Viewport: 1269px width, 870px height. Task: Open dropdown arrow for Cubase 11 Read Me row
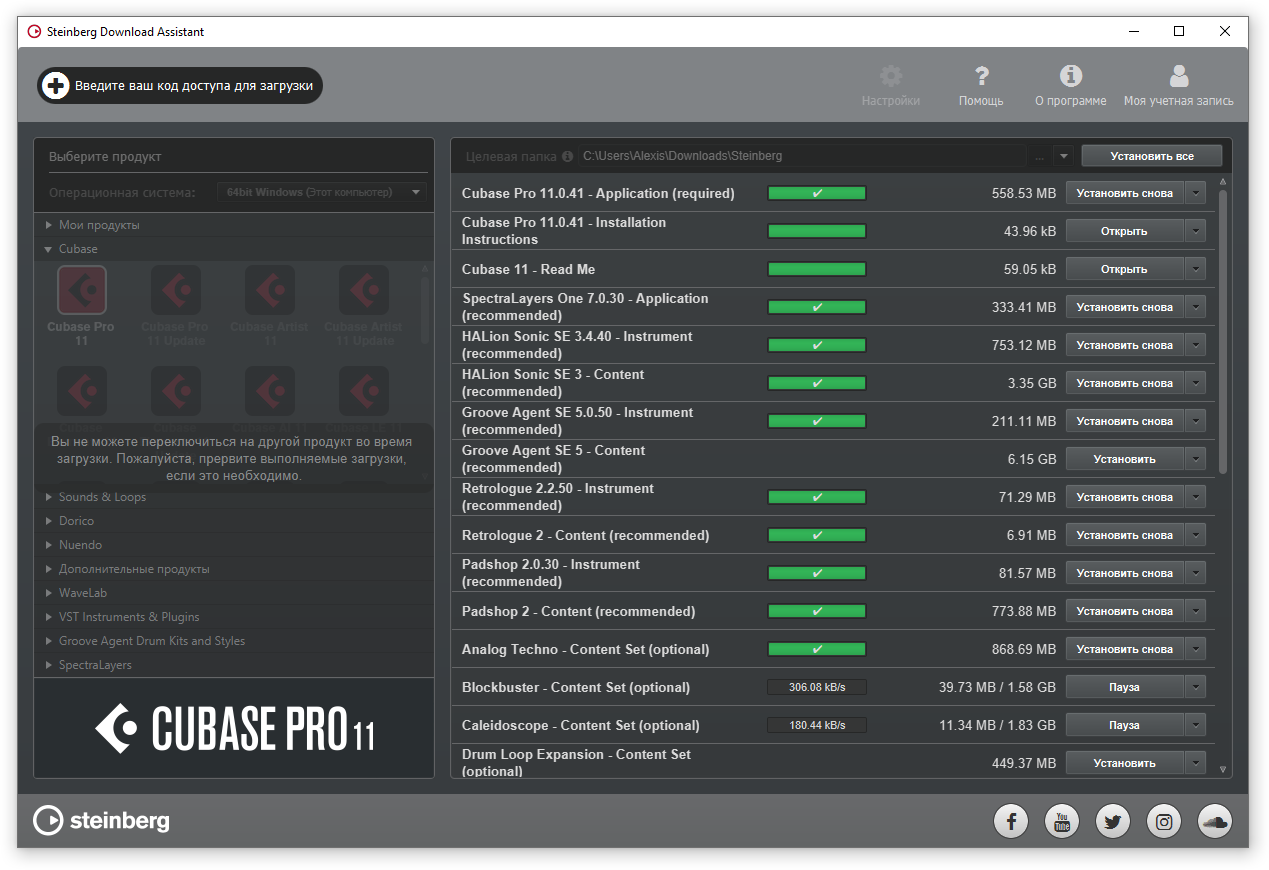click(x=1196, y=269)
